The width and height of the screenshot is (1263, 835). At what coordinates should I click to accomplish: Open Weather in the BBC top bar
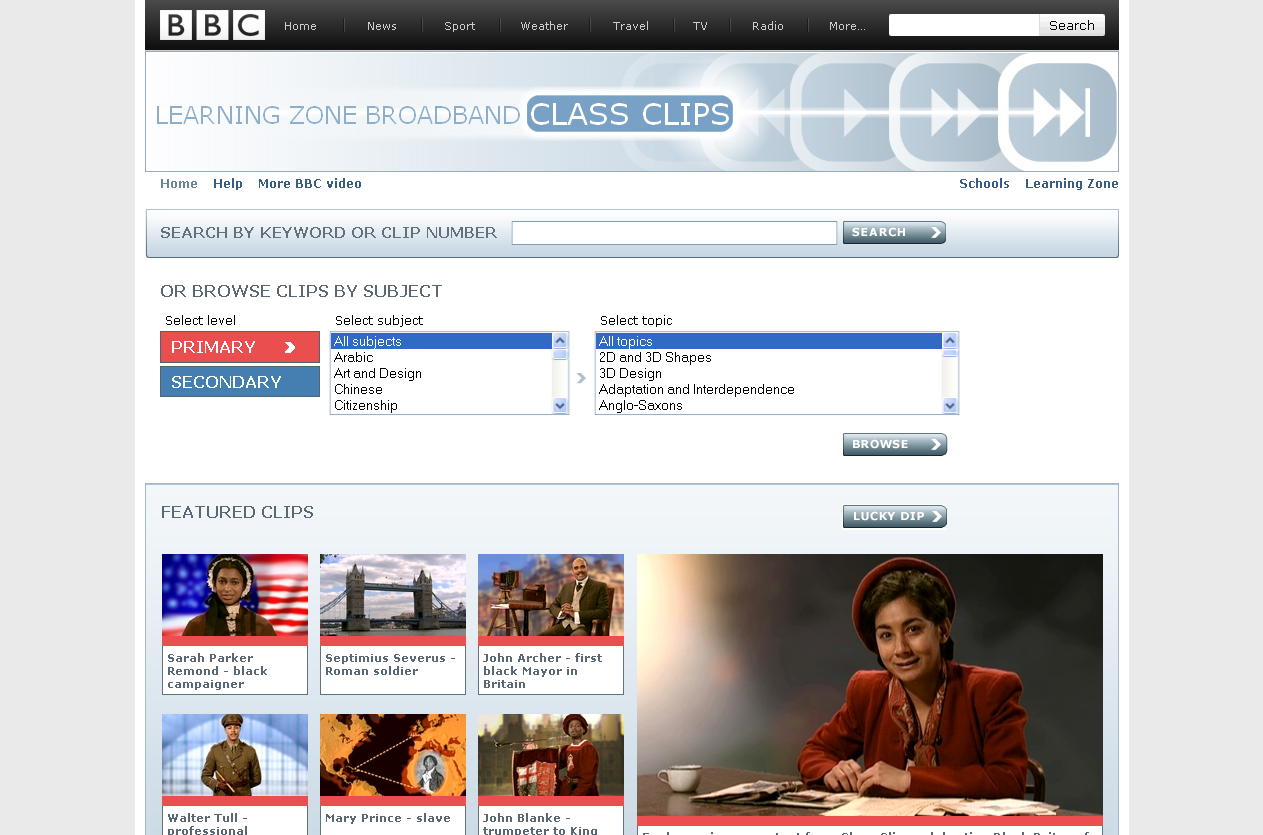pos(544,26)
